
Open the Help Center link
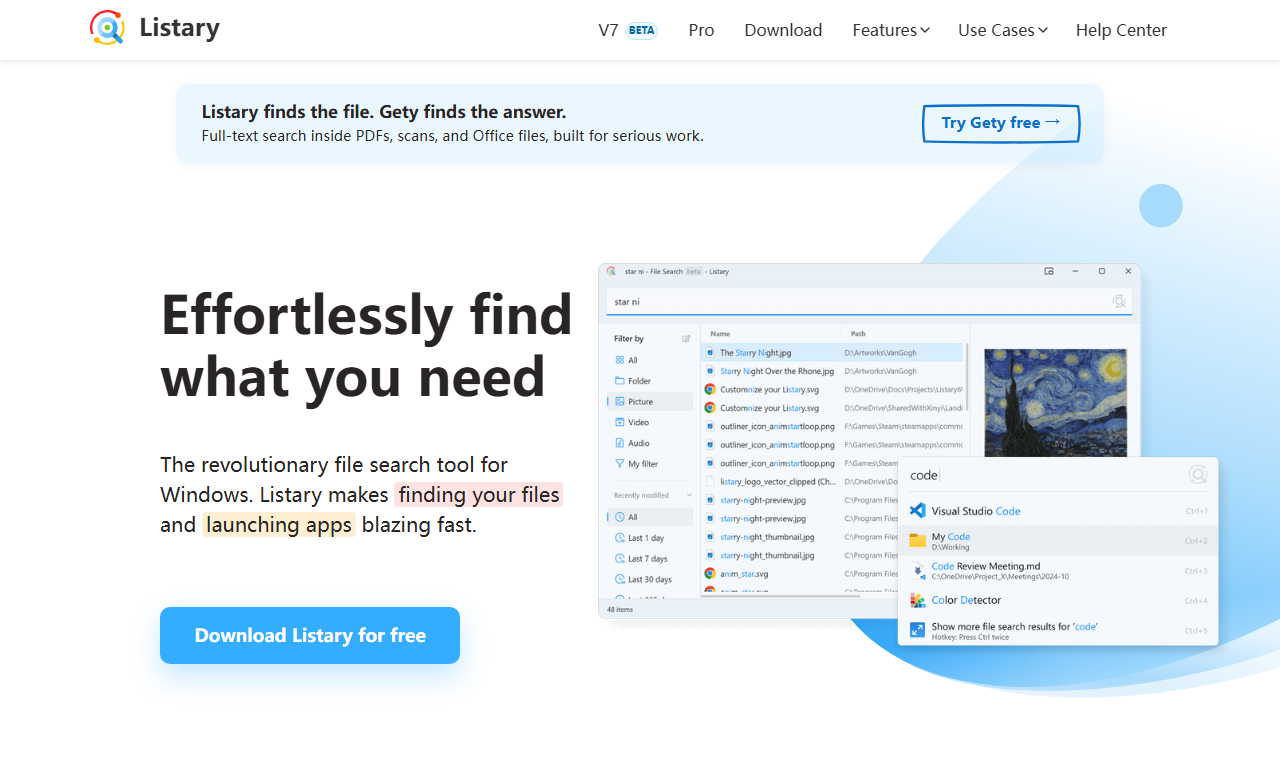coord(1121,30)
